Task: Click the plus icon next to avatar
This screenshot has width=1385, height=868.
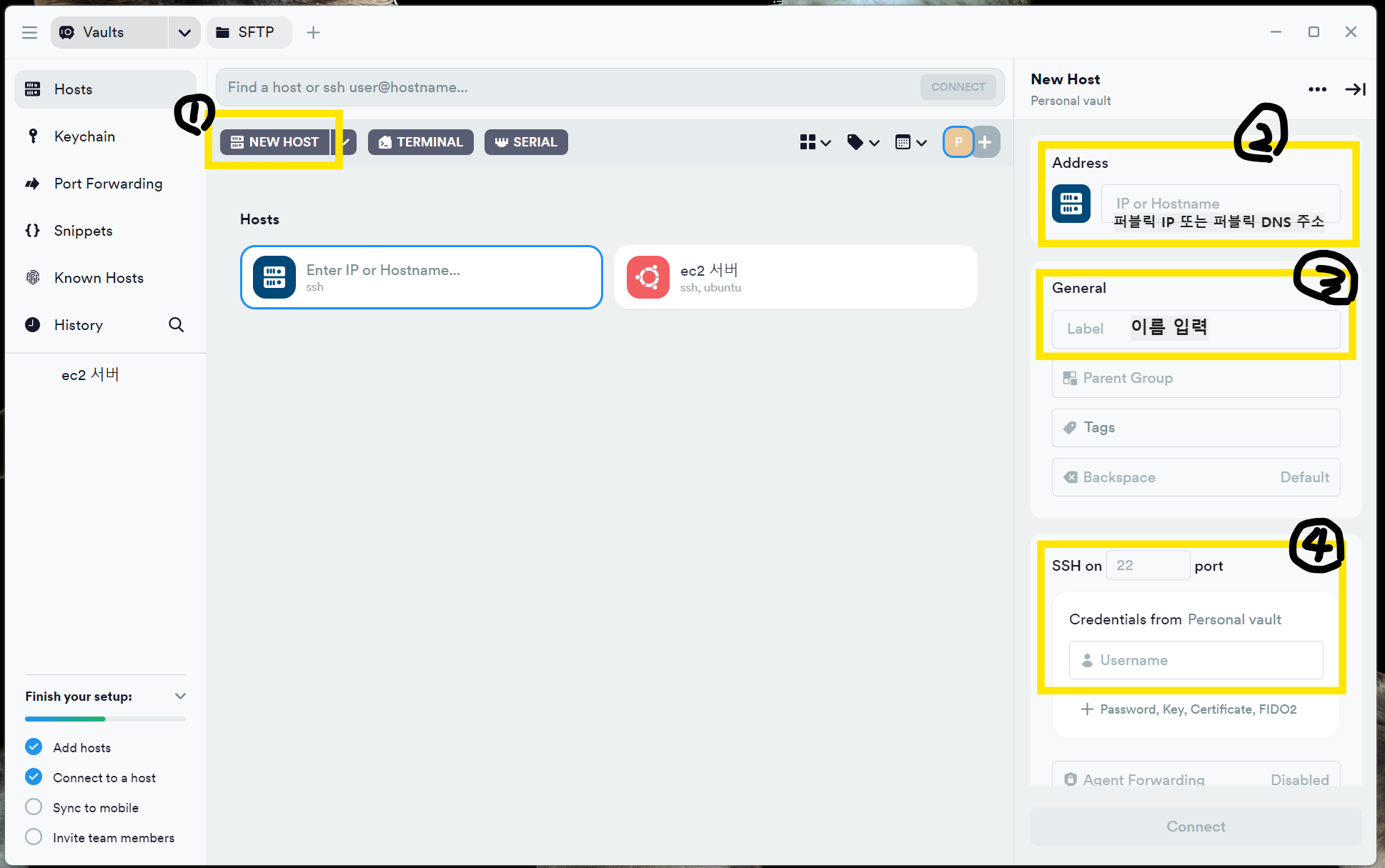Action: [x=986, y=142]
